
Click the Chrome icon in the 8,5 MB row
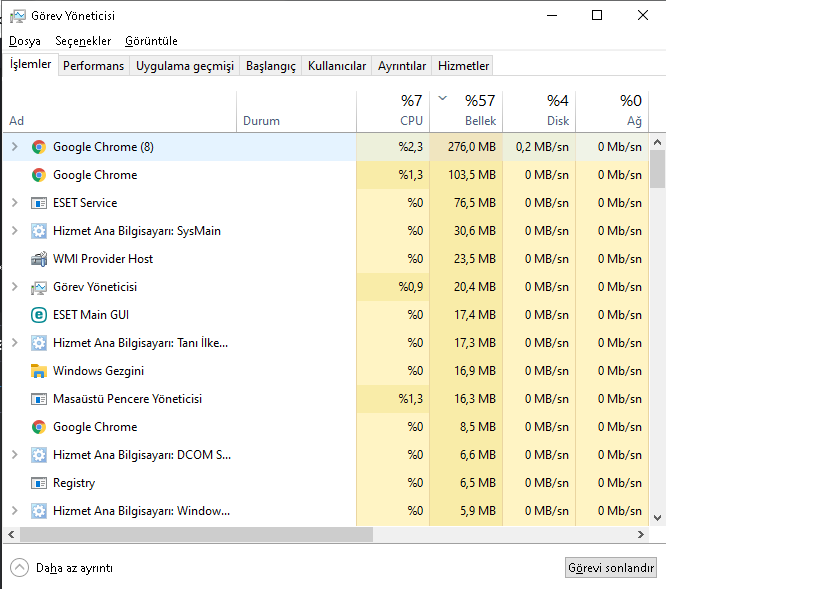click(39, 427)
